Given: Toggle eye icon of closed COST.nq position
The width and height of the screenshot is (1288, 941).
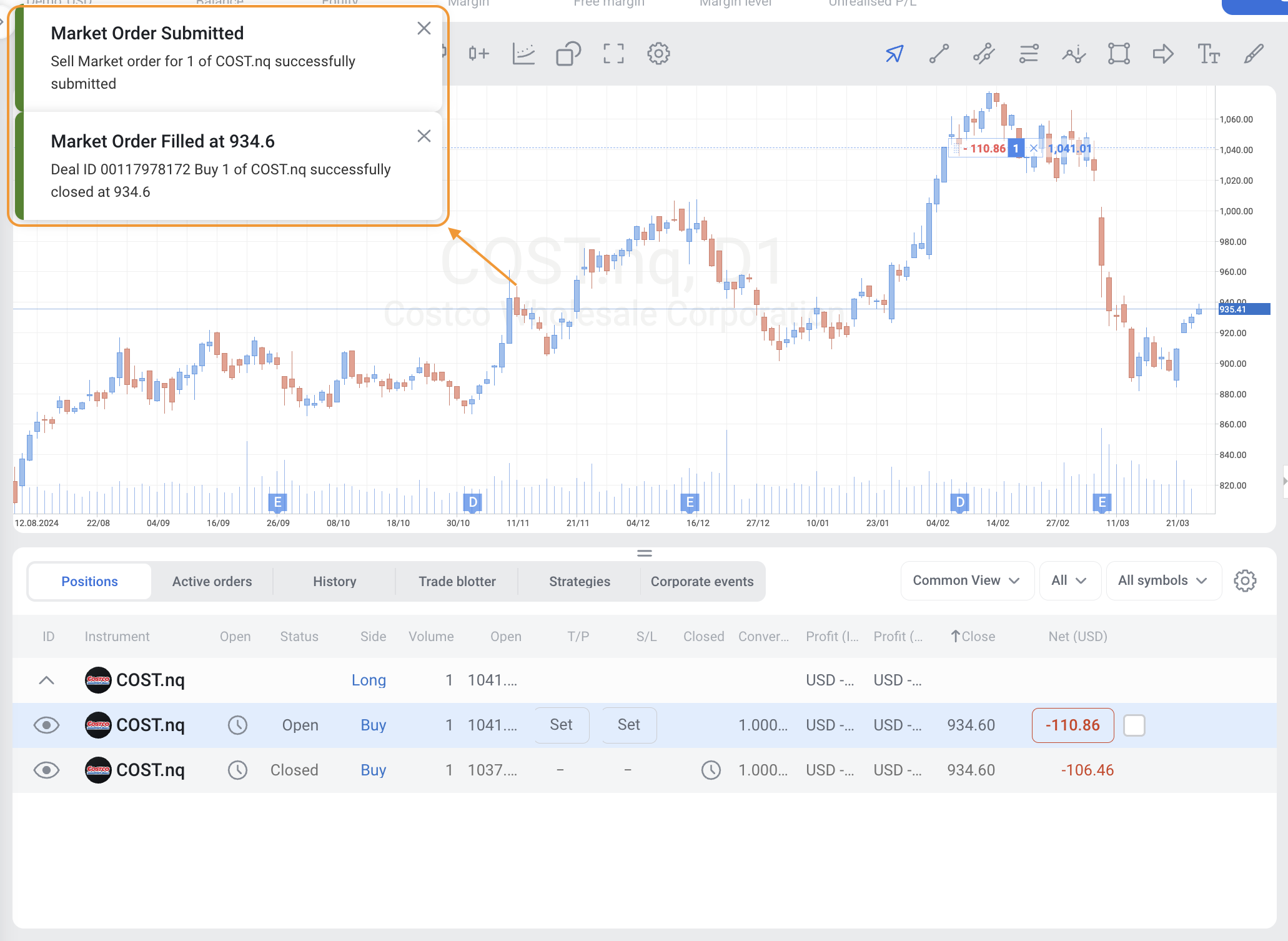Looking at the screenshot, I should tap(46, 770).
